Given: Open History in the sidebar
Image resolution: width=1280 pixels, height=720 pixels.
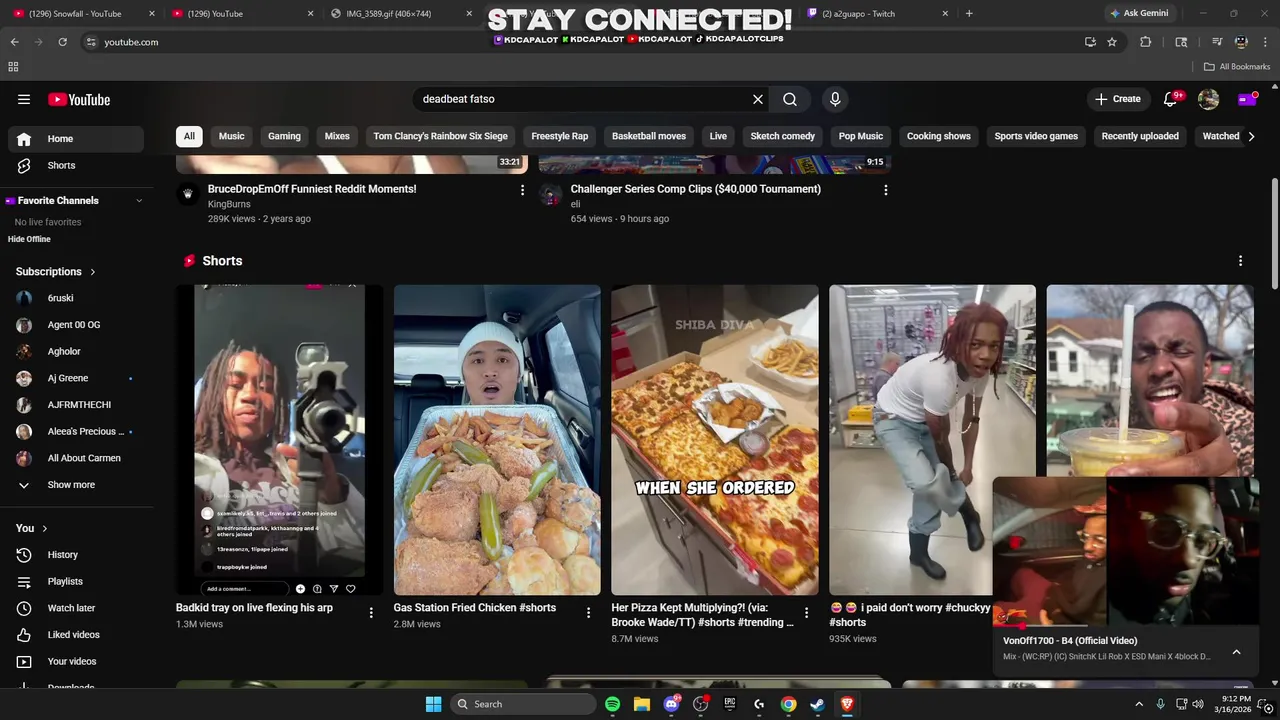Looking at the screenshot, I should [x=75, y=555].
